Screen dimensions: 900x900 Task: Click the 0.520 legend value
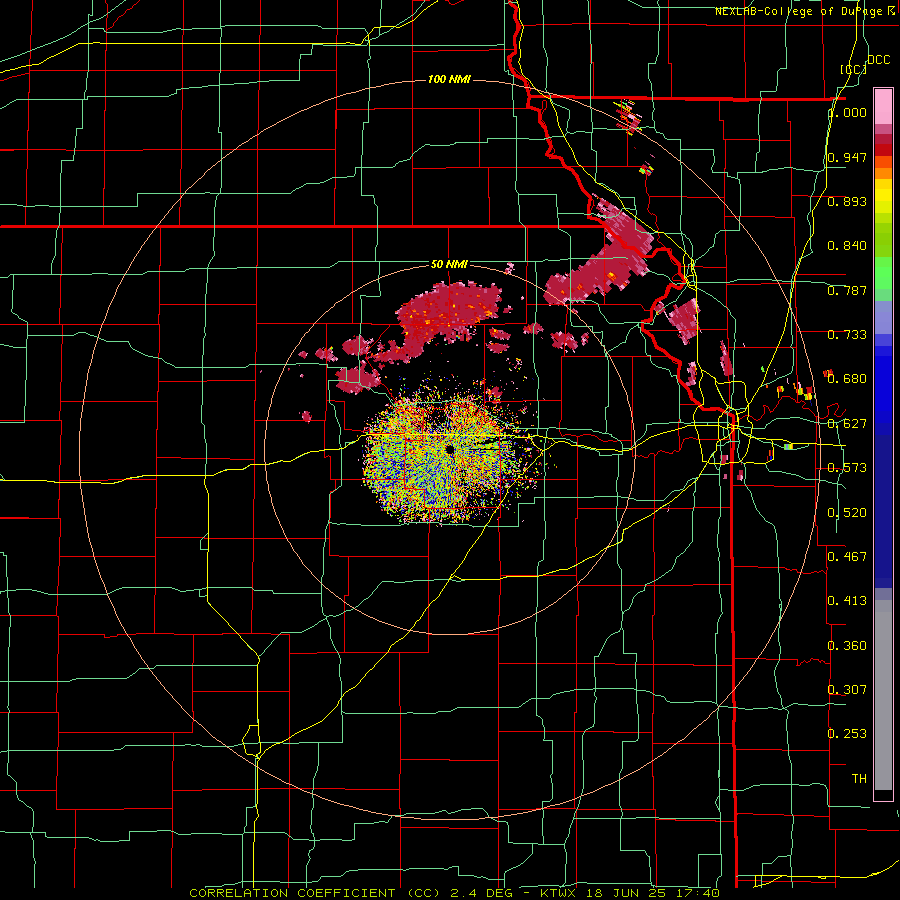click(x=847, y=513)
